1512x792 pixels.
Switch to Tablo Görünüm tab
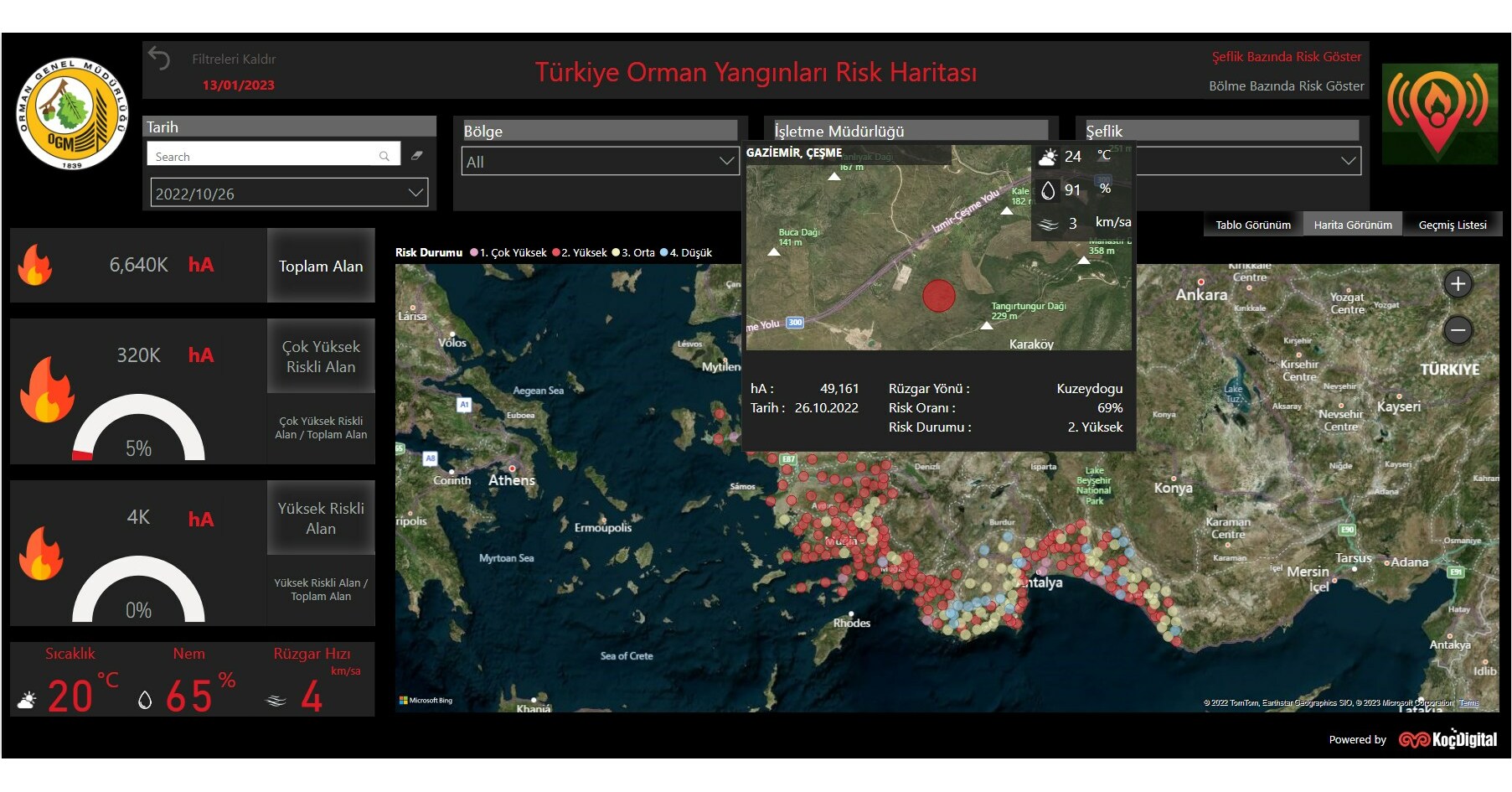pyautogui.click(x=1252, y=225)
